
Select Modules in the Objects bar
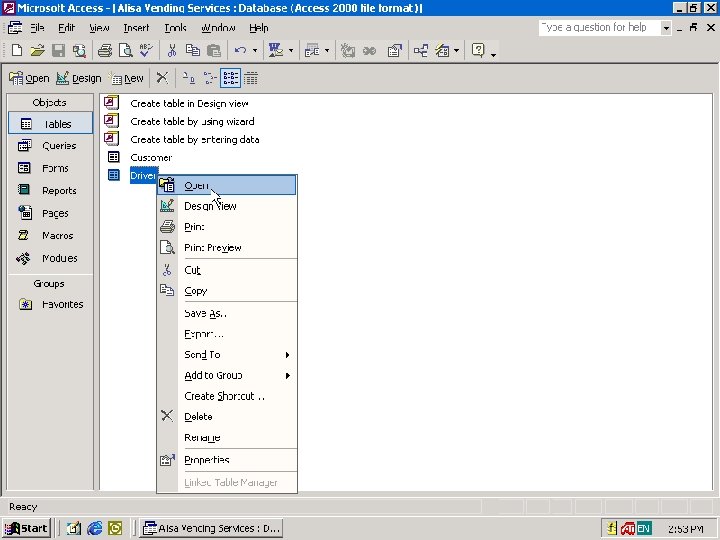pyautogui.click(x=51, y=258)
